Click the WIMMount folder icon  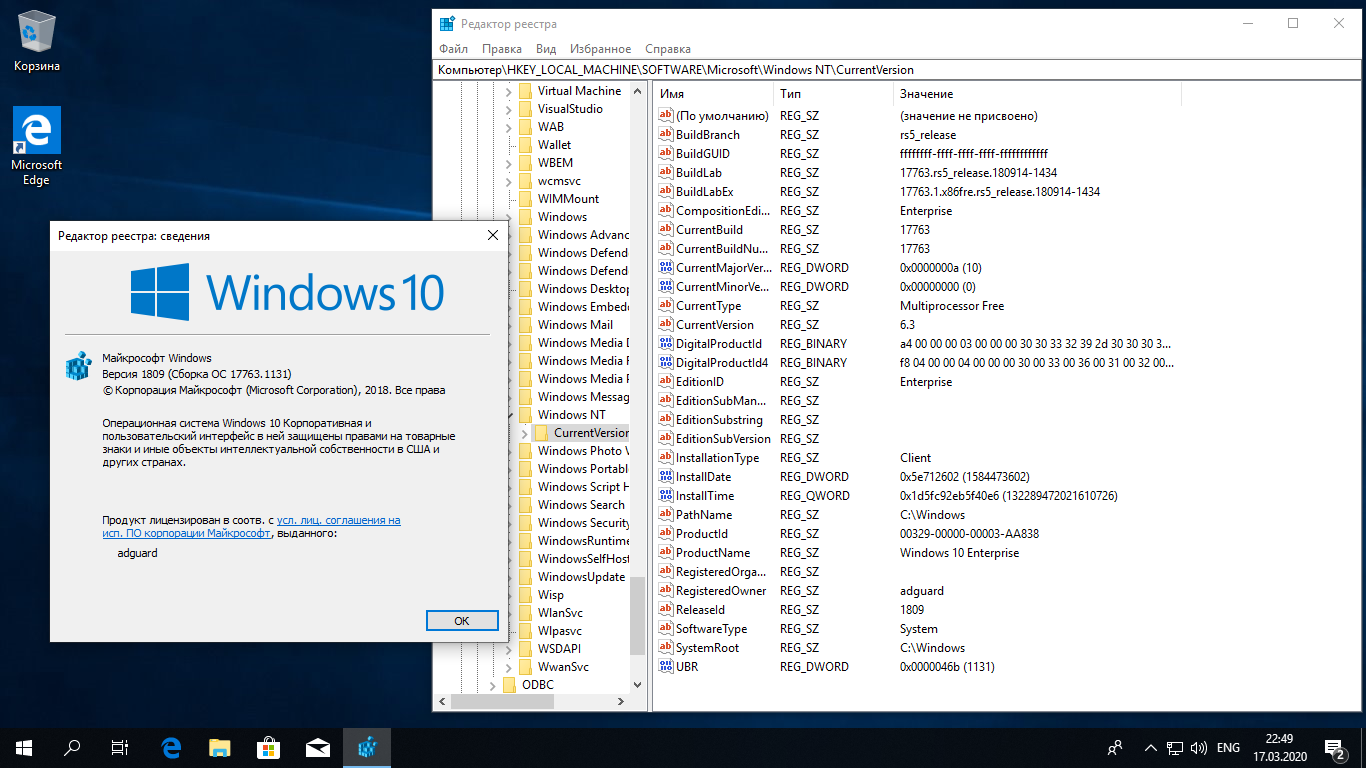point(525,199)
